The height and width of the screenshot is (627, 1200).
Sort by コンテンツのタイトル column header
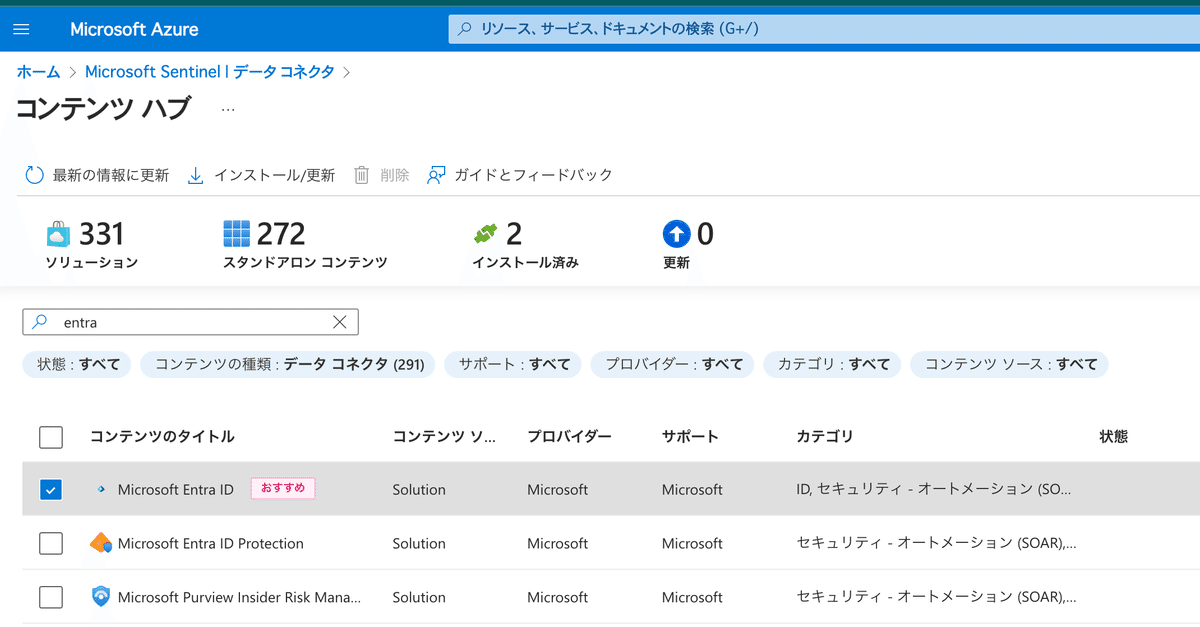162,437
